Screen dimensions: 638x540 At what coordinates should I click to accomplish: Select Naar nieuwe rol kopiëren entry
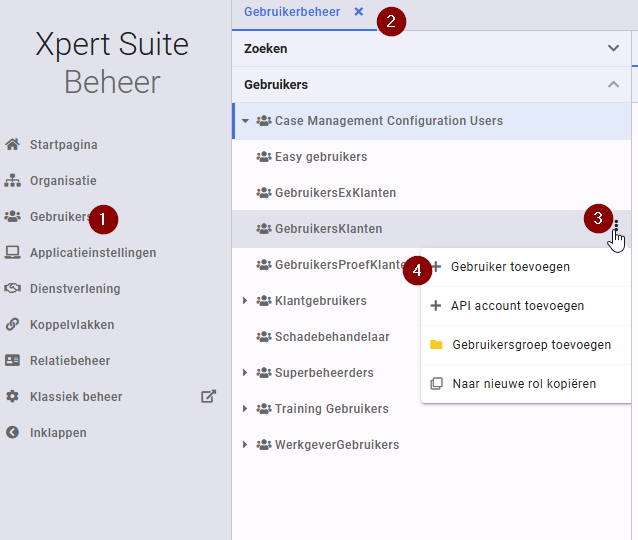(x=526, y=383)
